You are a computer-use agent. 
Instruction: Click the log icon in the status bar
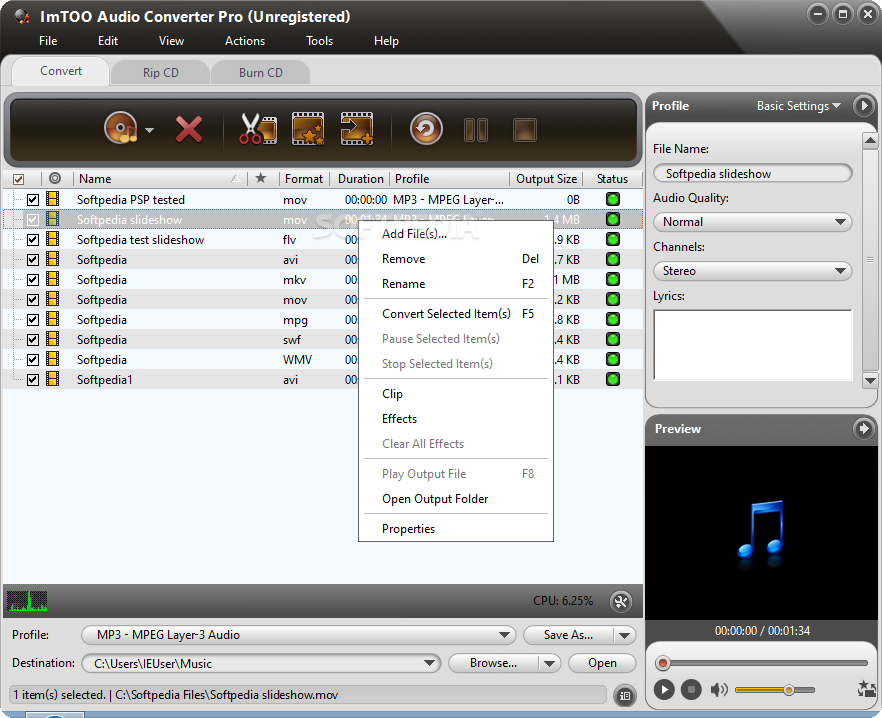(624, 695)
